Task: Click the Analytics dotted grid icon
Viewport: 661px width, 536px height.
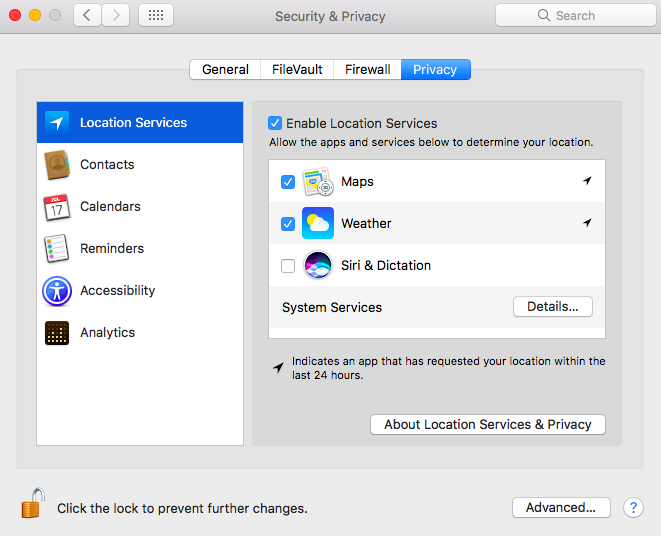Action: click(57, 333)
